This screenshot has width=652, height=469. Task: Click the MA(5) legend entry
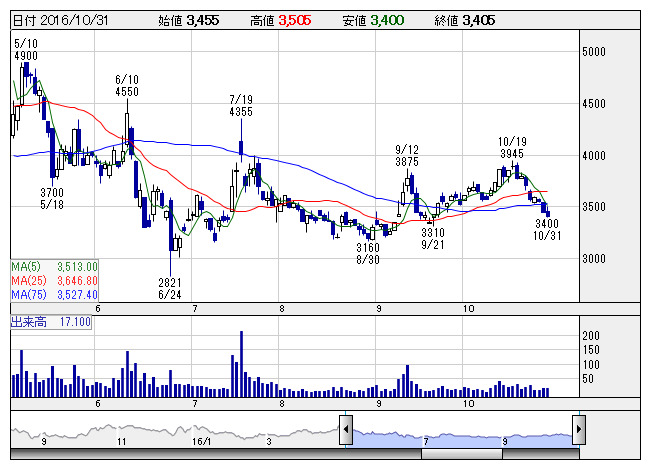[54, 267]
